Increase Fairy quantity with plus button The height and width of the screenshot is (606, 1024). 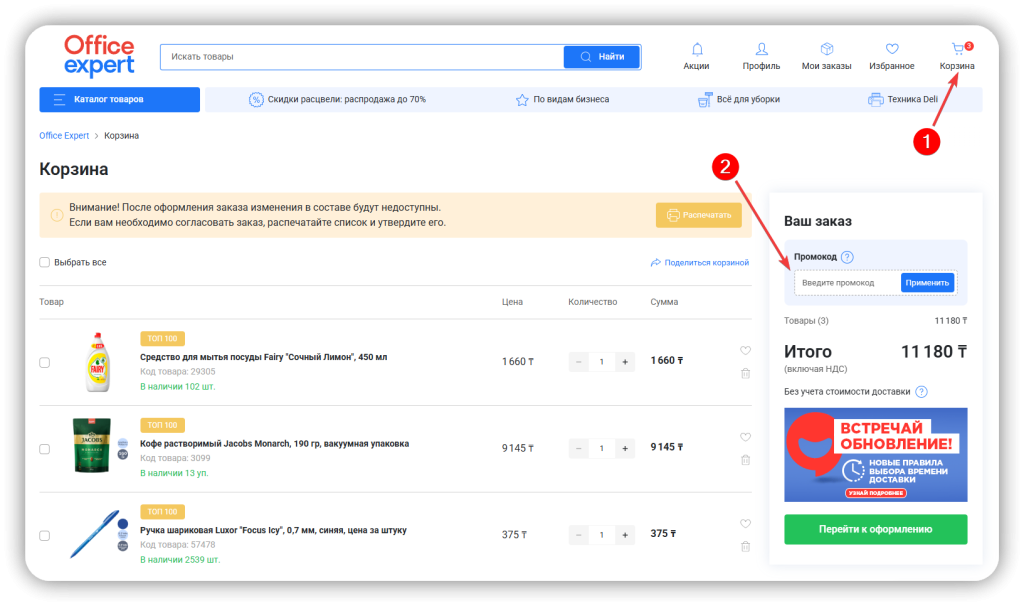(x=625, y=362)
